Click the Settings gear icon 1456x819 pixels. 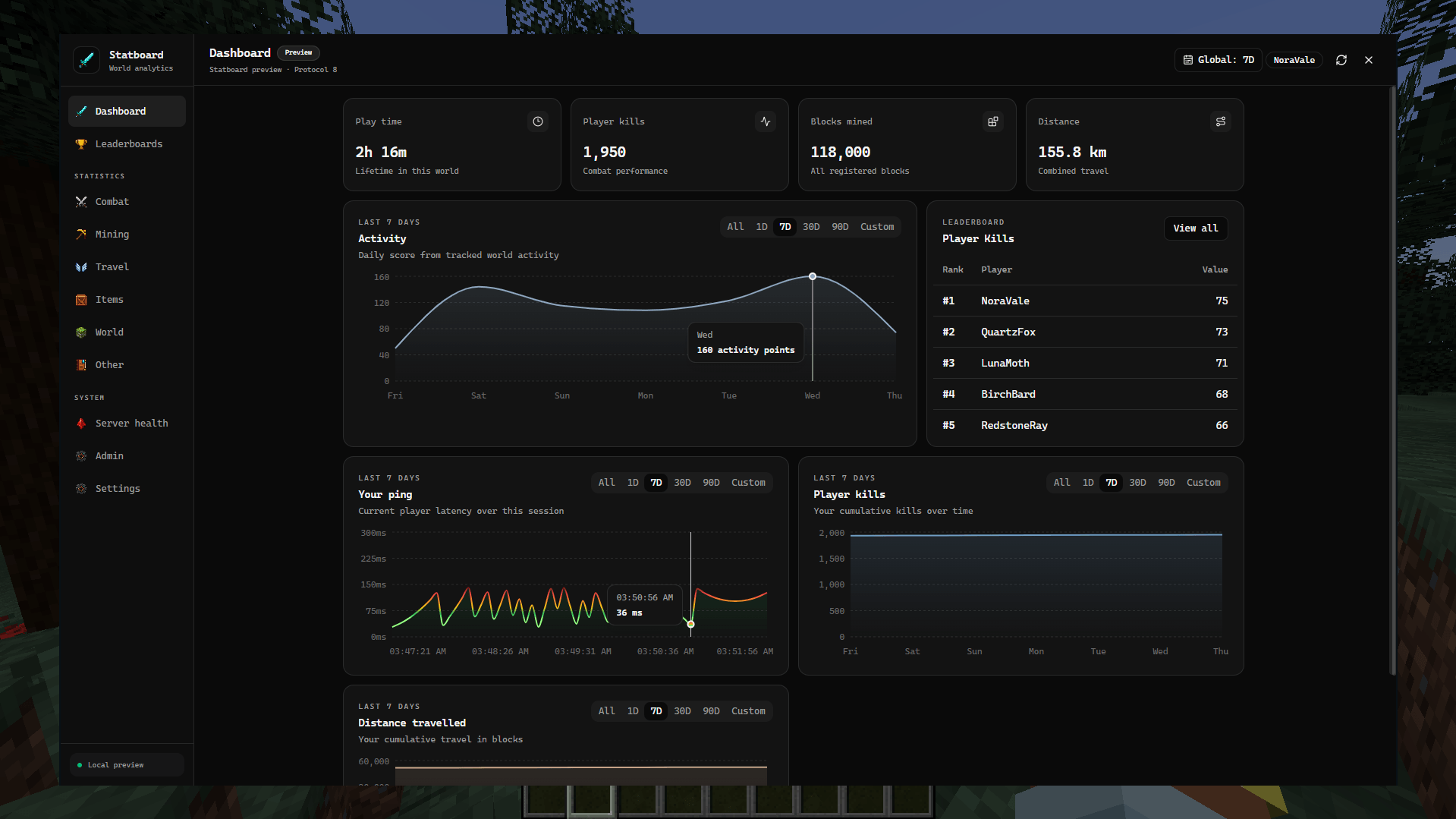pyautogui.click(x=81, y=488)
